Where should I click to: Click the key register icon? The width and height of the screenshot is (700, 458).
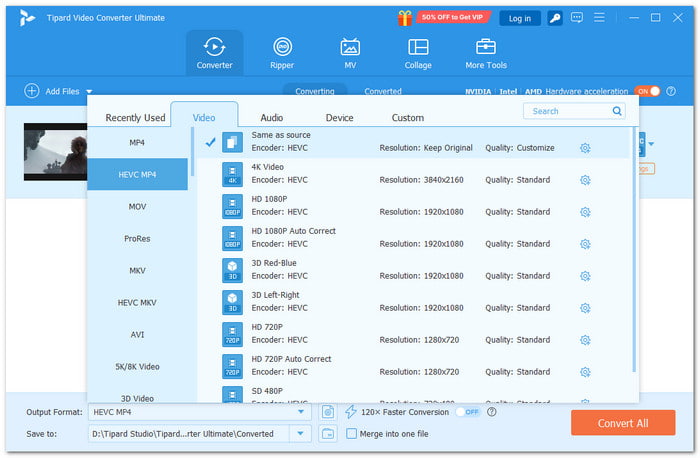click(554, 18)
